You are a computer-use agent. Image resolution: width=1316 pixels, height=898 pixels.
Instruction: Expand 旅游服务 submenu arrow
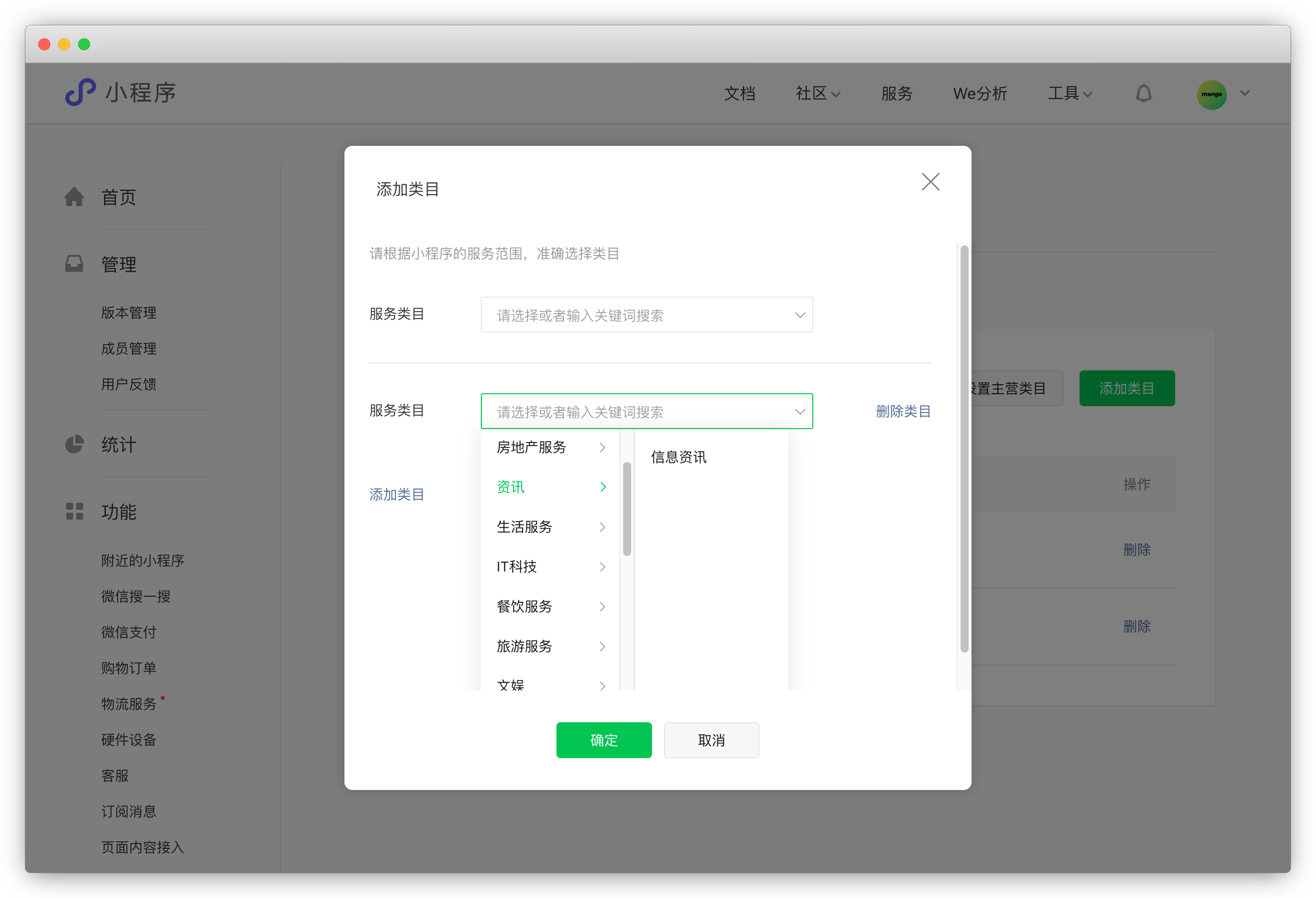point(603,647)
